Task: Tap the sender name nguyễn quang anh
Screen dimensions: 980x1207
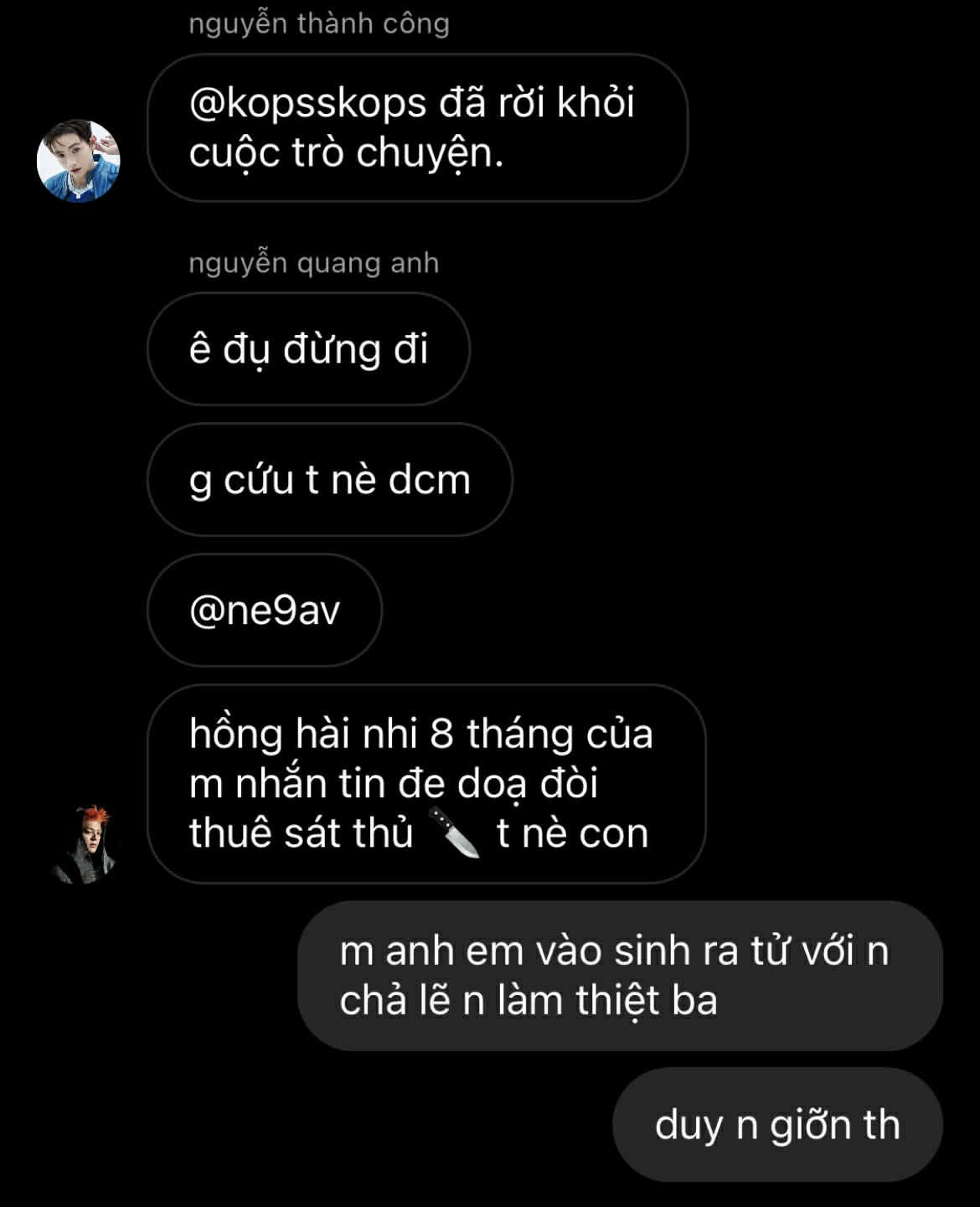Action: coord(314,263)
